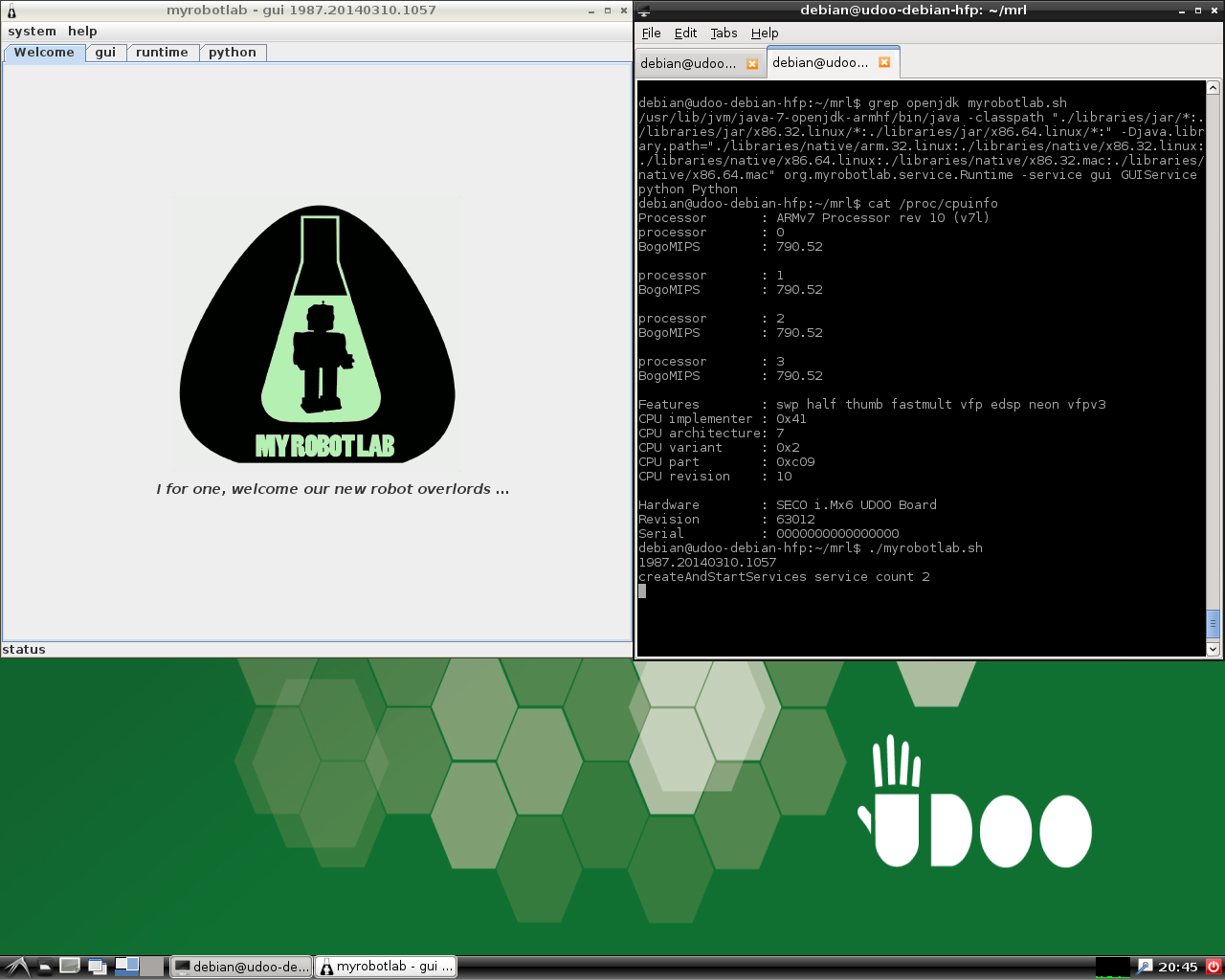Close the active second terminal tab
Image resolution: width=1225 pixels, height=980 pixels.
click(x=884, y=62)
